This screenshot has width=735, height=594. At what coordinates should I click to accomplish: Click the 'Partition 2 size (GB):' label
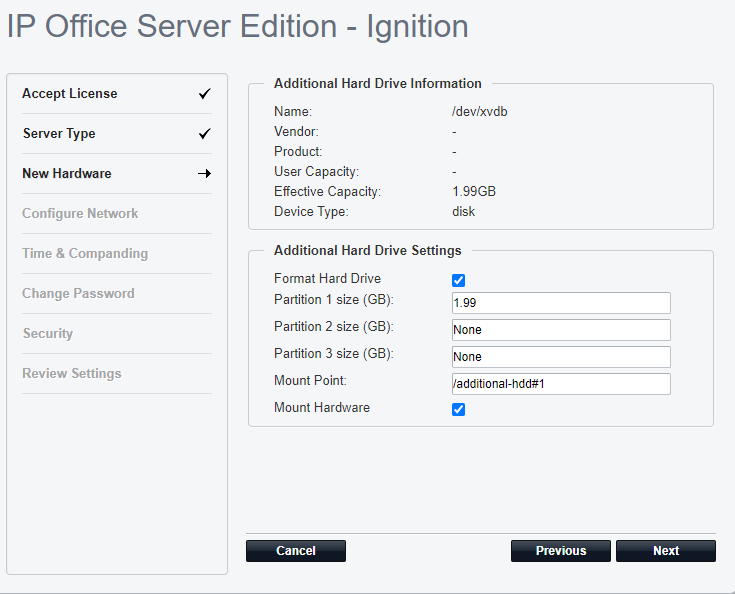click(334, 326)
